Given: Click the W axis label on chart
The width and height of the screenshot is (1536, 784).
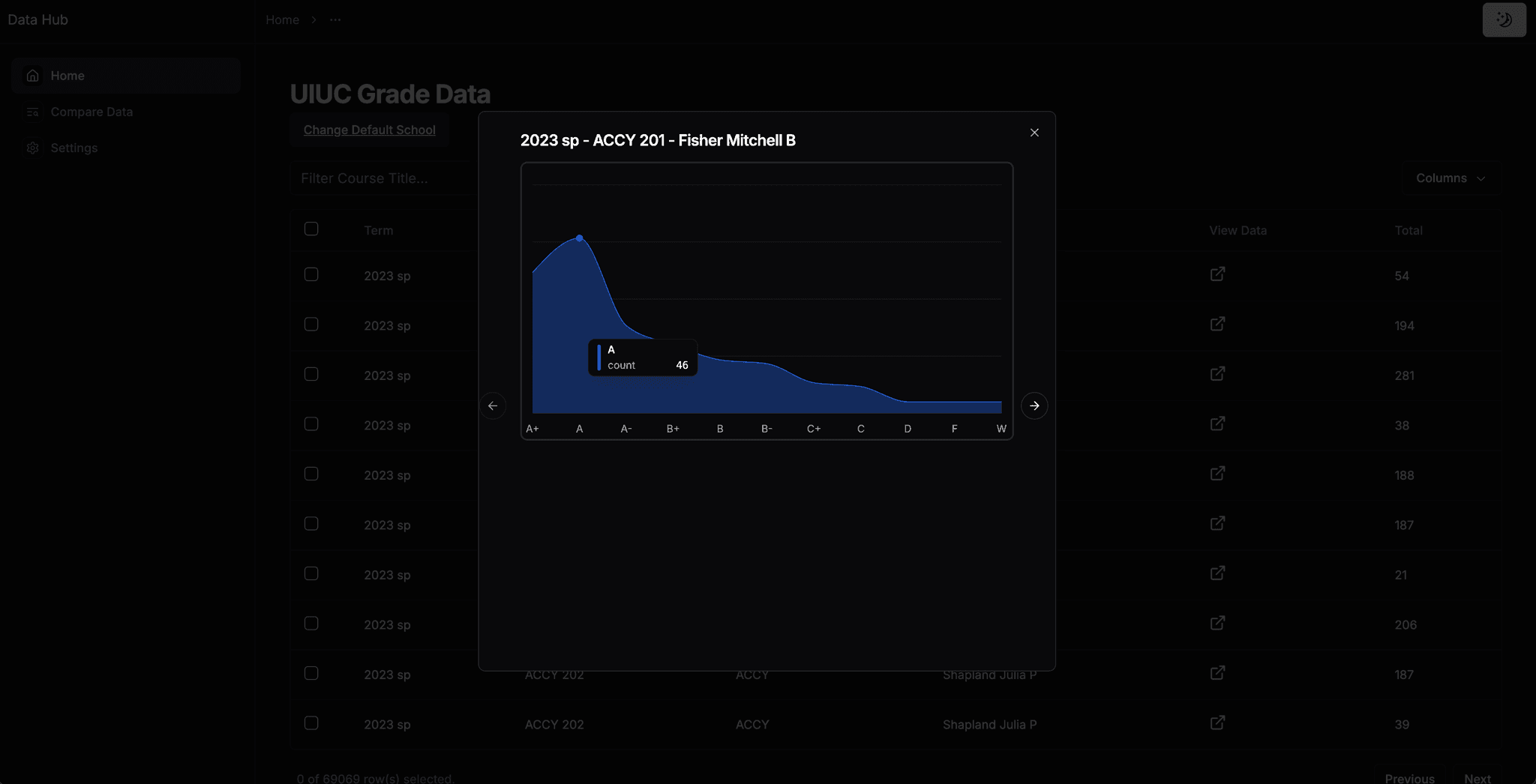Looking at the screenshot, I should [1001, 429].
